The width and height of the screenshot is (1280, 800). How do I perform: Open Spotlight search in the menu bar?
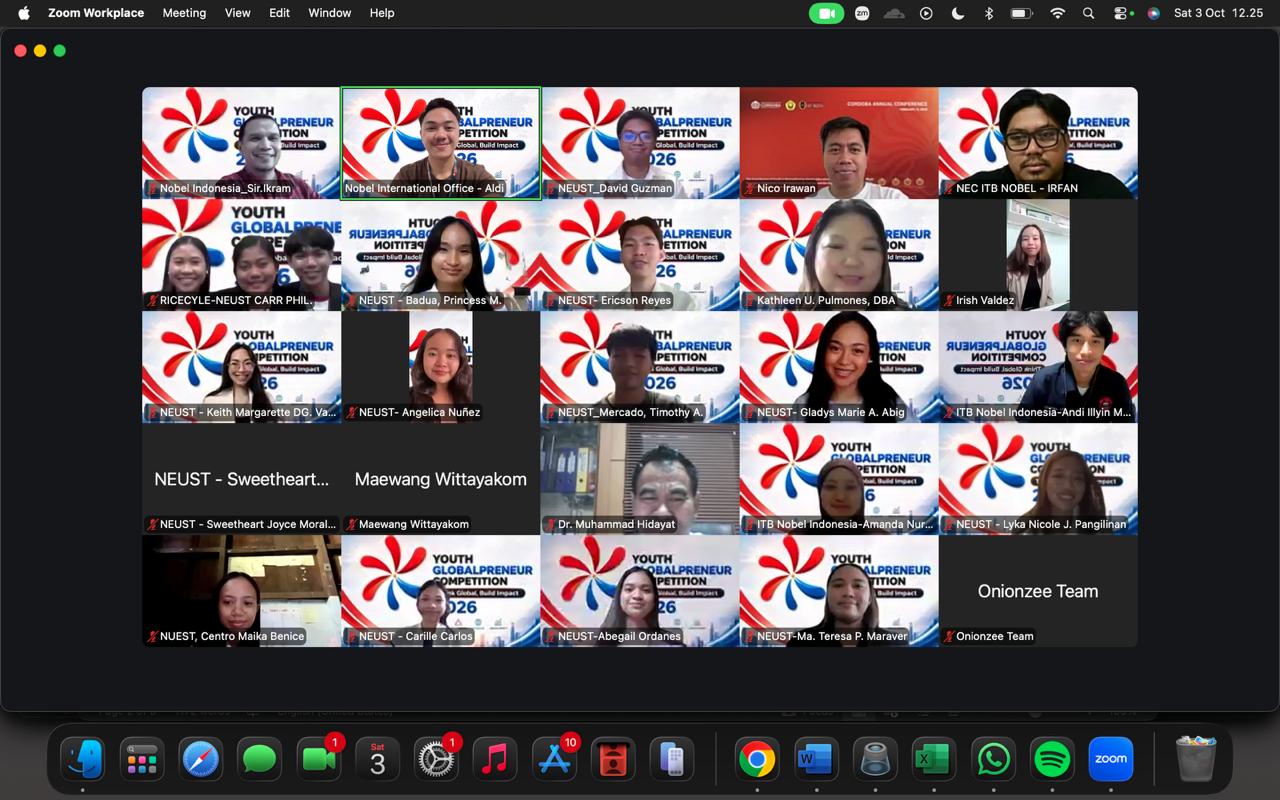1089,13
